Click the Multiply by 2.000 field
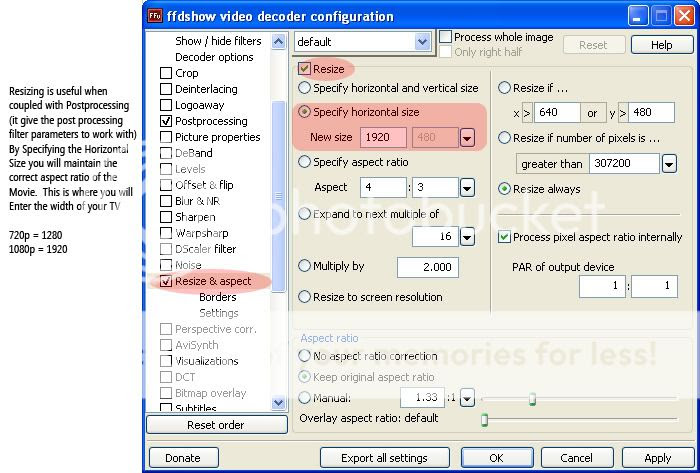 pyautogui.click(x=428, y=267)
